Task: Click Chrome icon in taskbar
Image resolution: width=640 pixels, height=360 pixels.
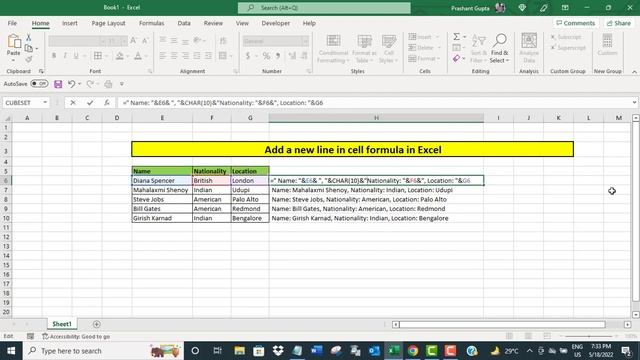Action: pyautogui.click(x=413, y=351)
